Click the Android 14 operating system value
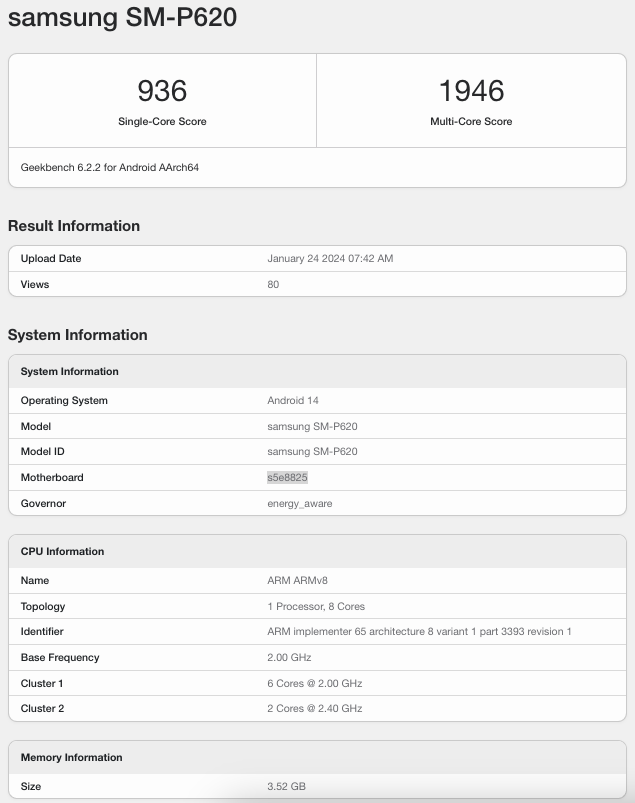This screenshot has height=803, width=635. (293, 400)
